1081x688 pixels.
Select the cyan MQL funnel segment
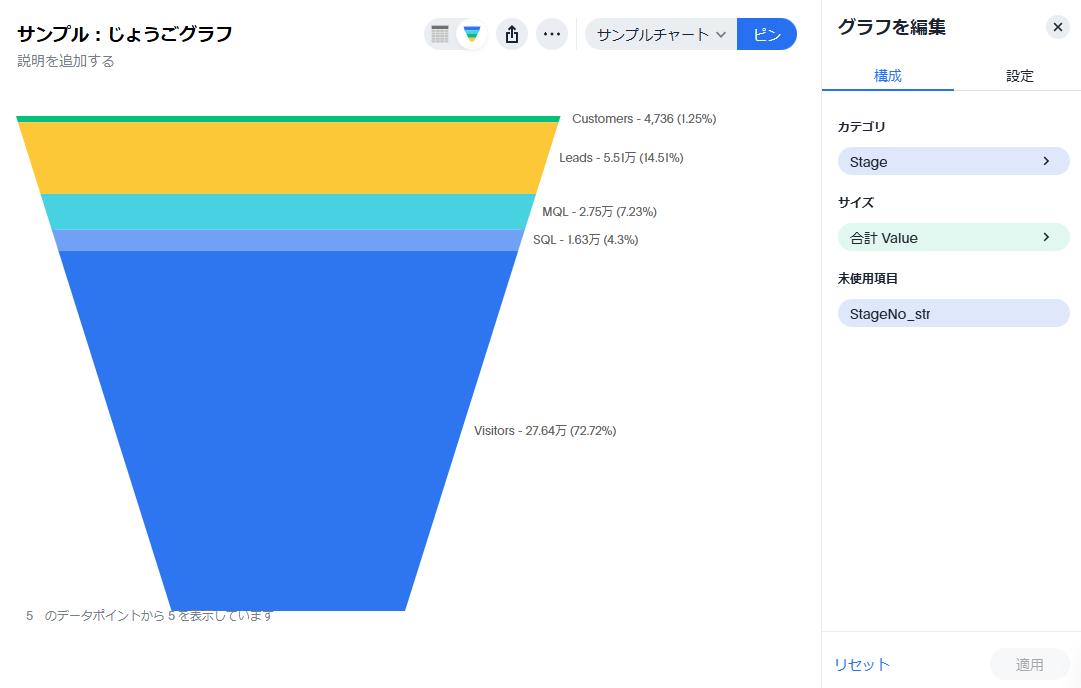click(290, 211)
